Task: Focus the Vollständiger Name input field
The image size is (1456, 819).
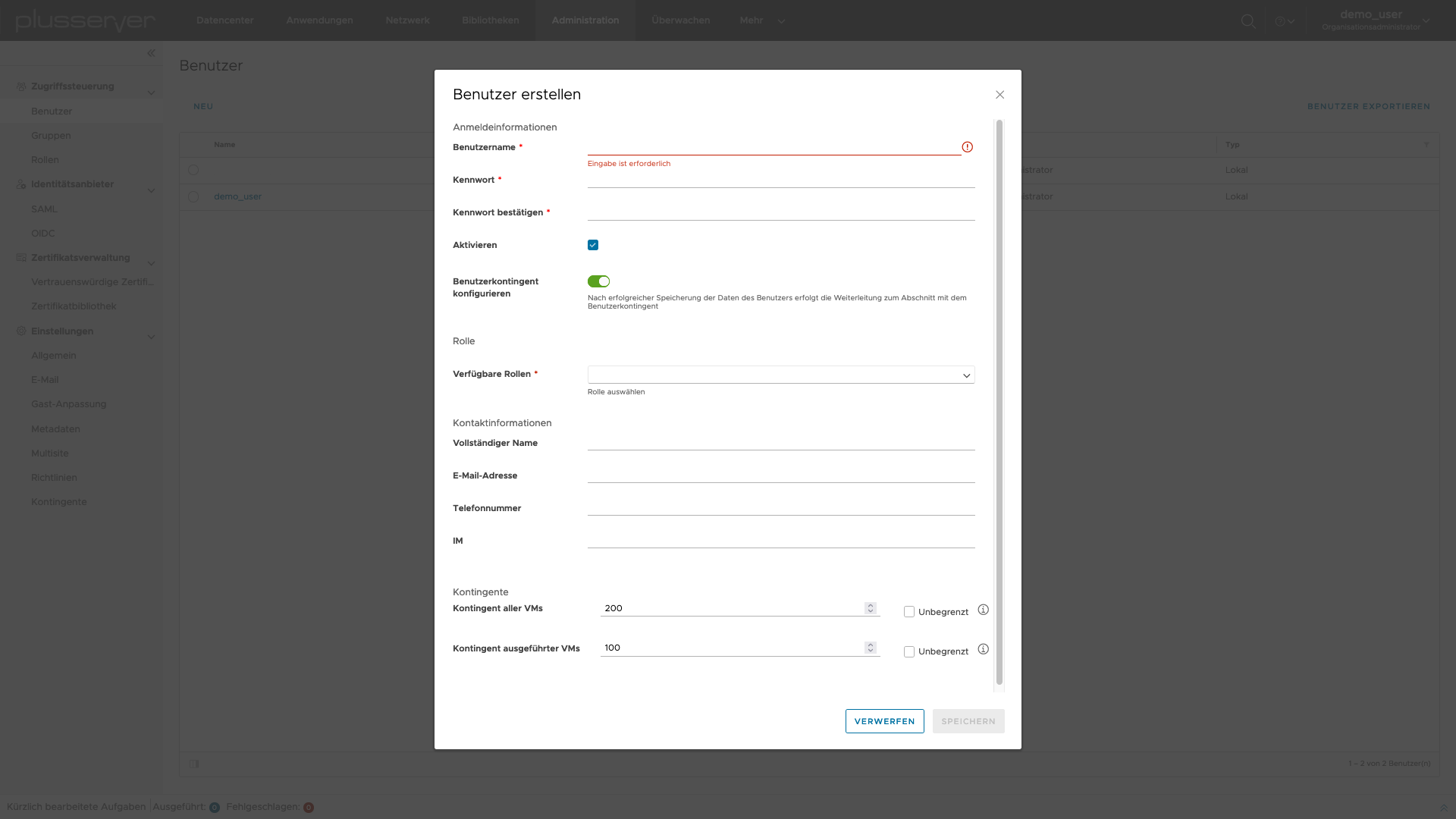Action: pyautogui.click(x=781, y=442)
